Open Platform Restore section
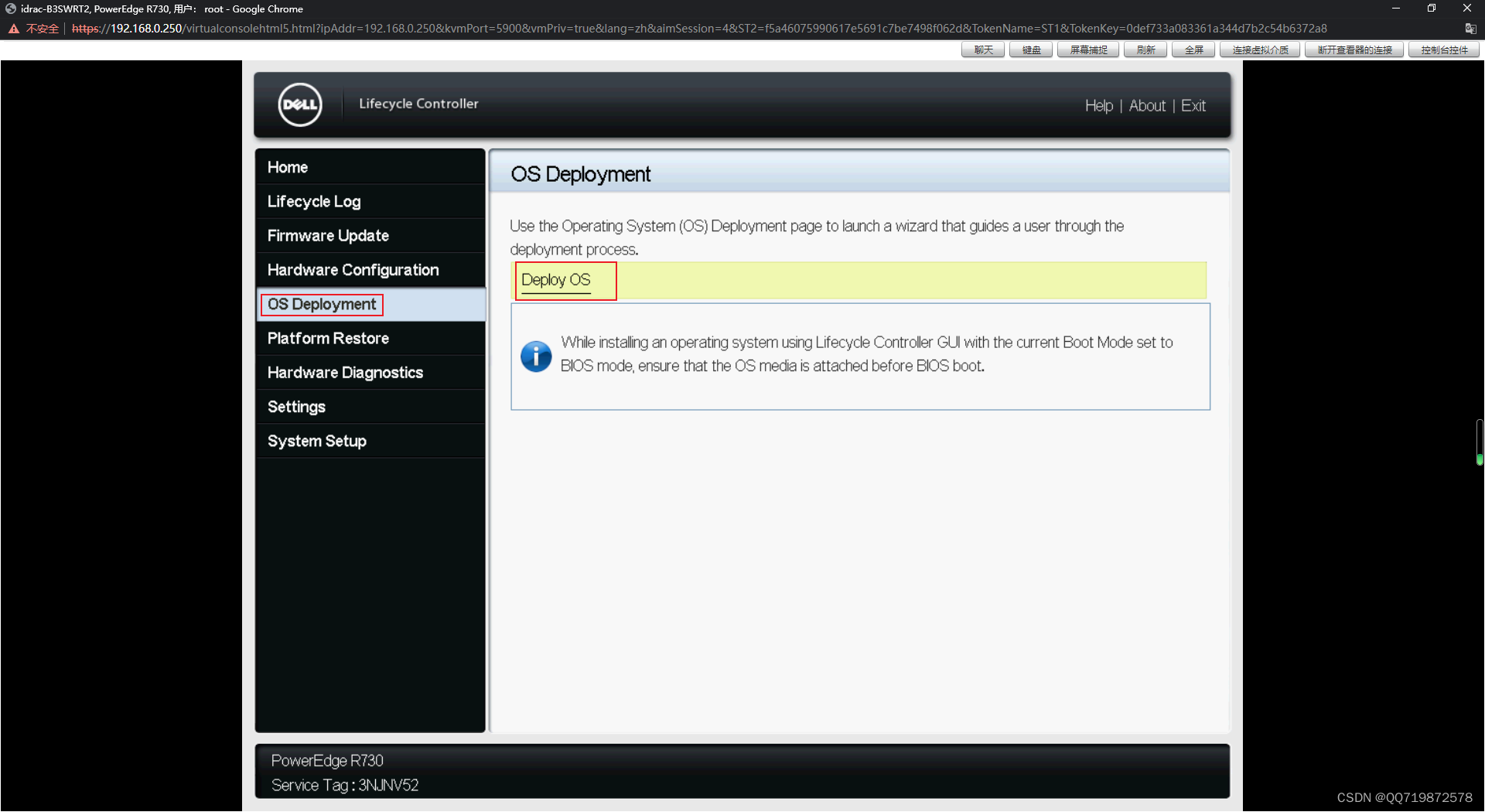The image size is (1485, 812). pyautogui.click(x=370, y=338)
